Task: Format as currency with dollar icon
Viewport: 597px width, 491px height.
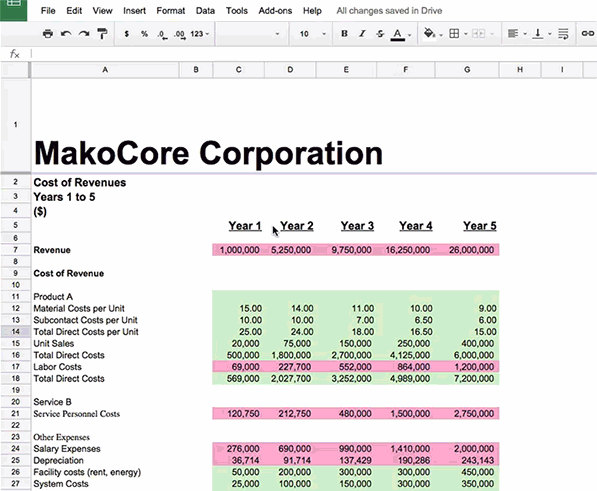Action: [126, 34]
